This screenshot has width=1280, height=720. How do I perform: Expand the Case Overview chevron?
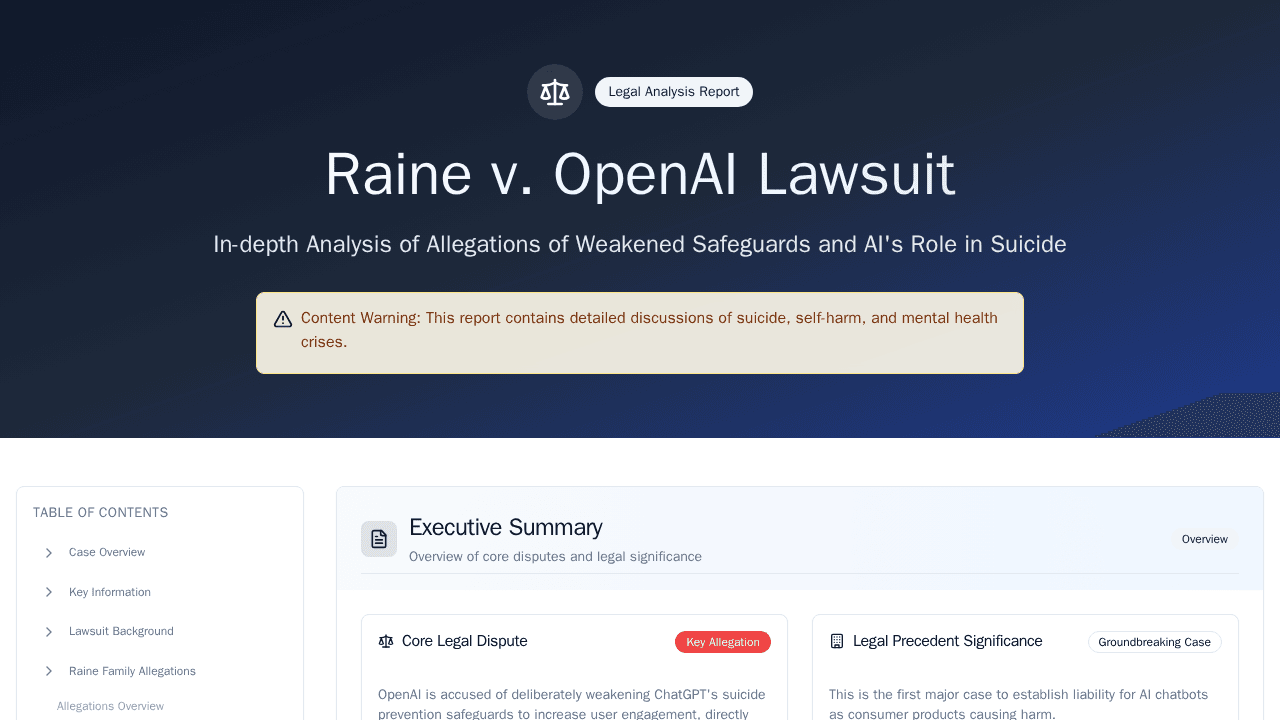pyautogui.click(x=48, y=553)
